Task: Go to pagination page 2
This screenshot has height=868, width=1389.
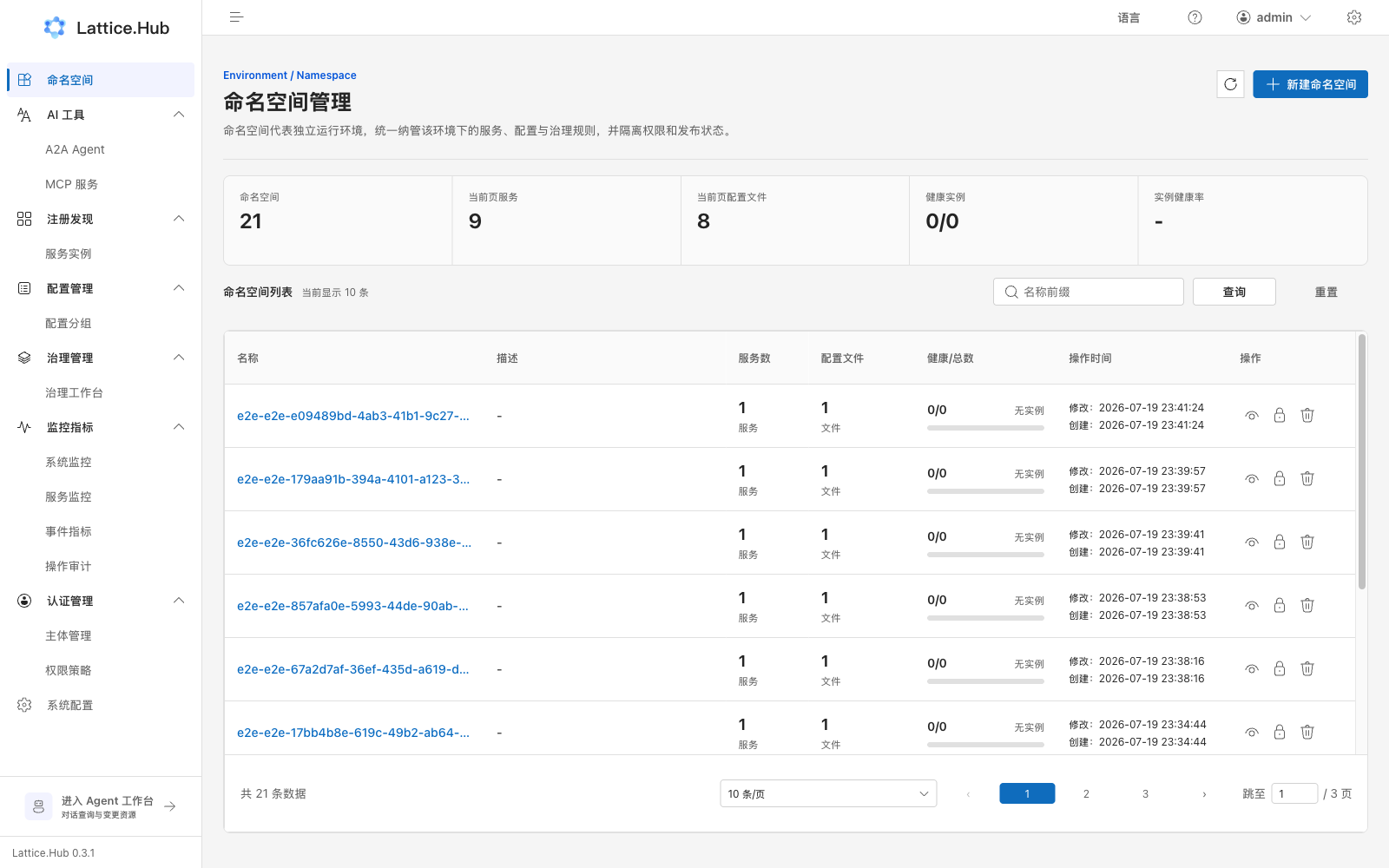Action: pos(1086,793)
